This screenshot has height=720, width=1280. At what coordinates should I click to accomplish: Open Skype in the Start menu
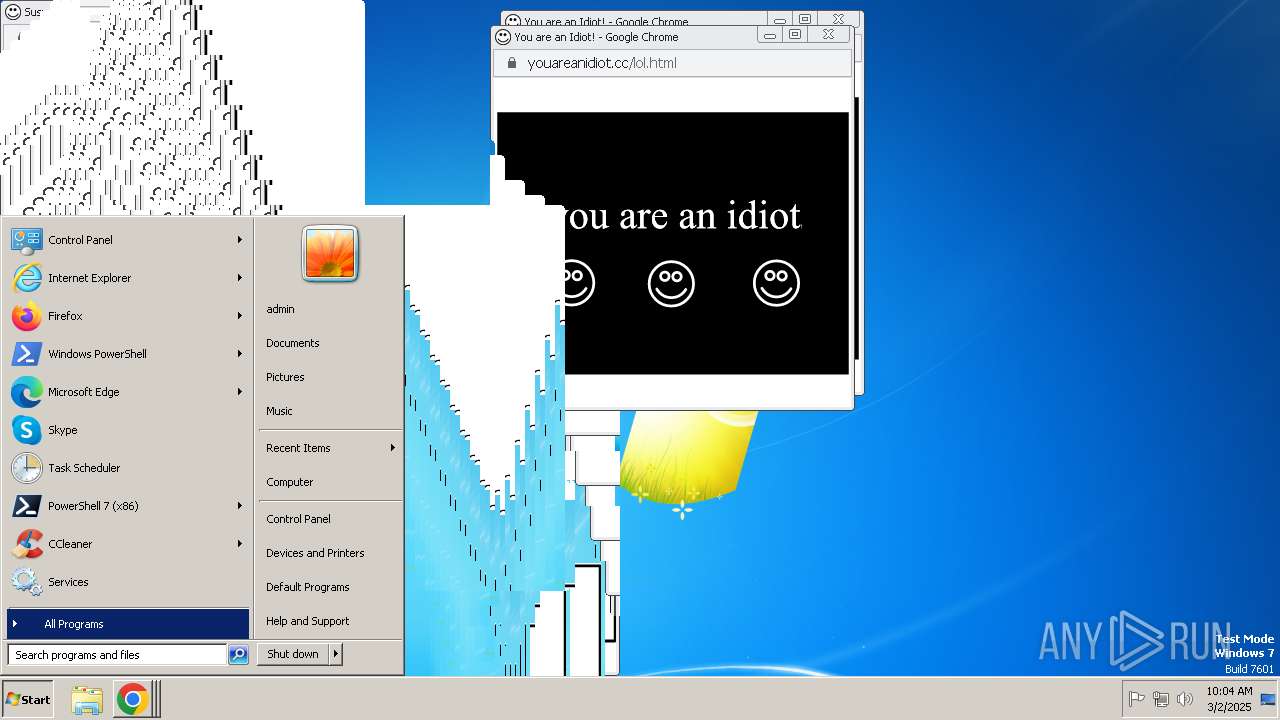pyautogui.click(x=127, y=430)
